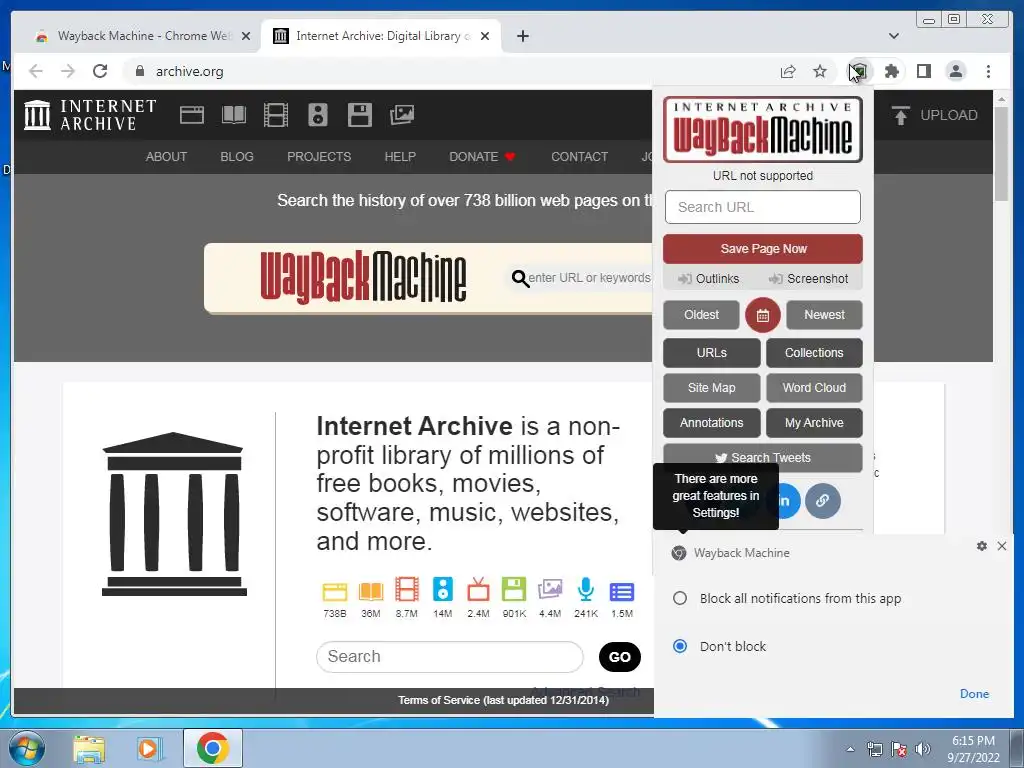Viewport: 1024px width, 768px height.
Task: Open the Wayback Machine extension icon in toolbar
Action: click(x=859, y=71)
